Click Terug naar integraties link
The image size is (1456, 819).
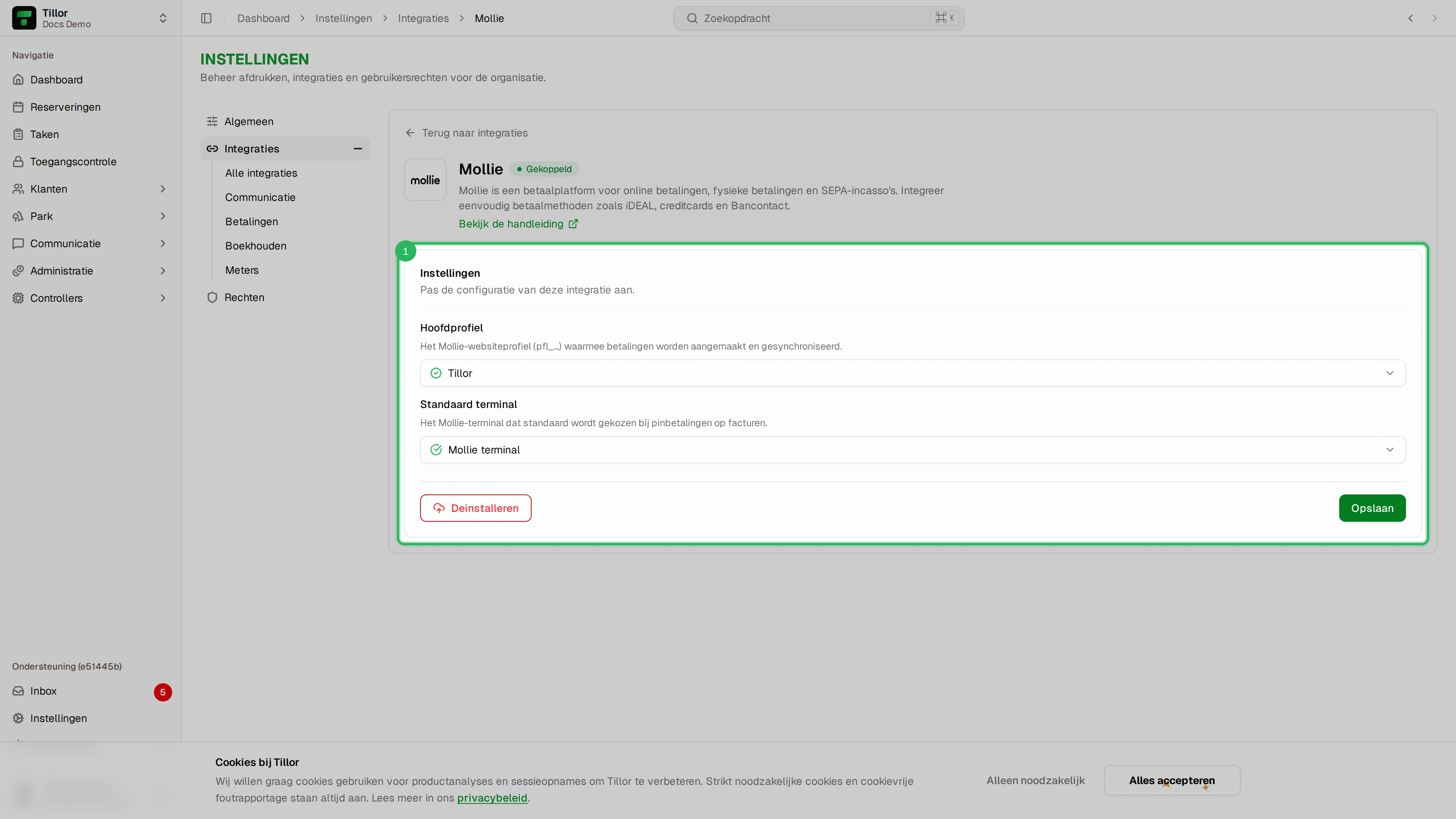[466, 133]
